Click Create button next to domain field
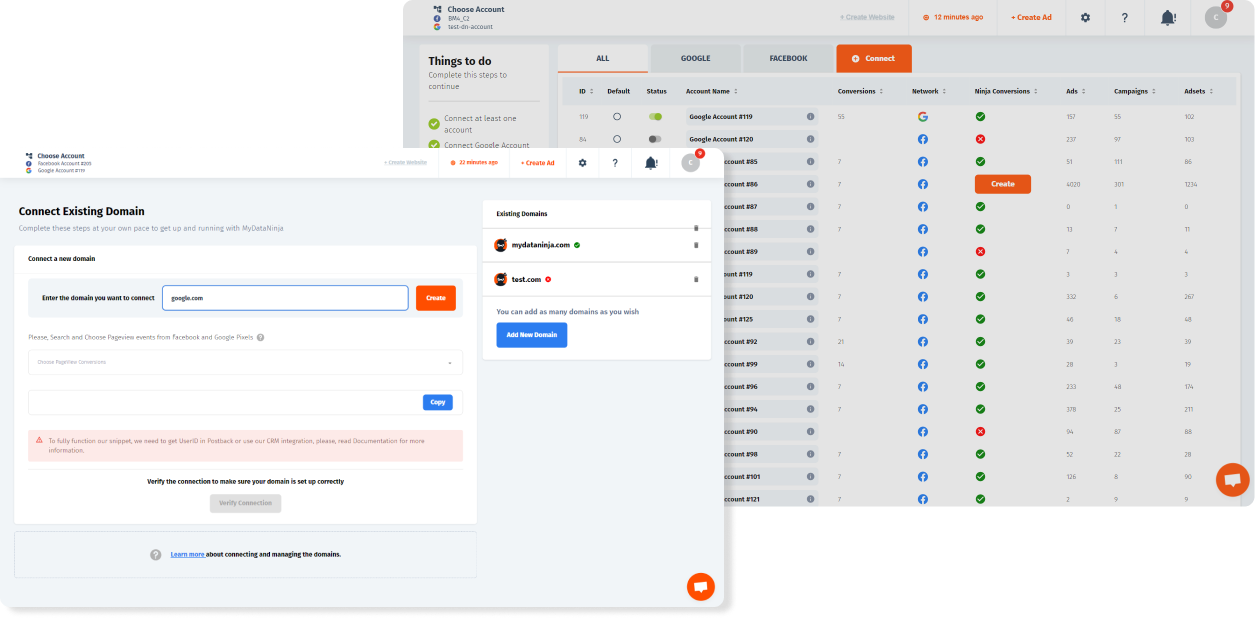This screenshot has width=1255, height=618. tap(436, 298)
